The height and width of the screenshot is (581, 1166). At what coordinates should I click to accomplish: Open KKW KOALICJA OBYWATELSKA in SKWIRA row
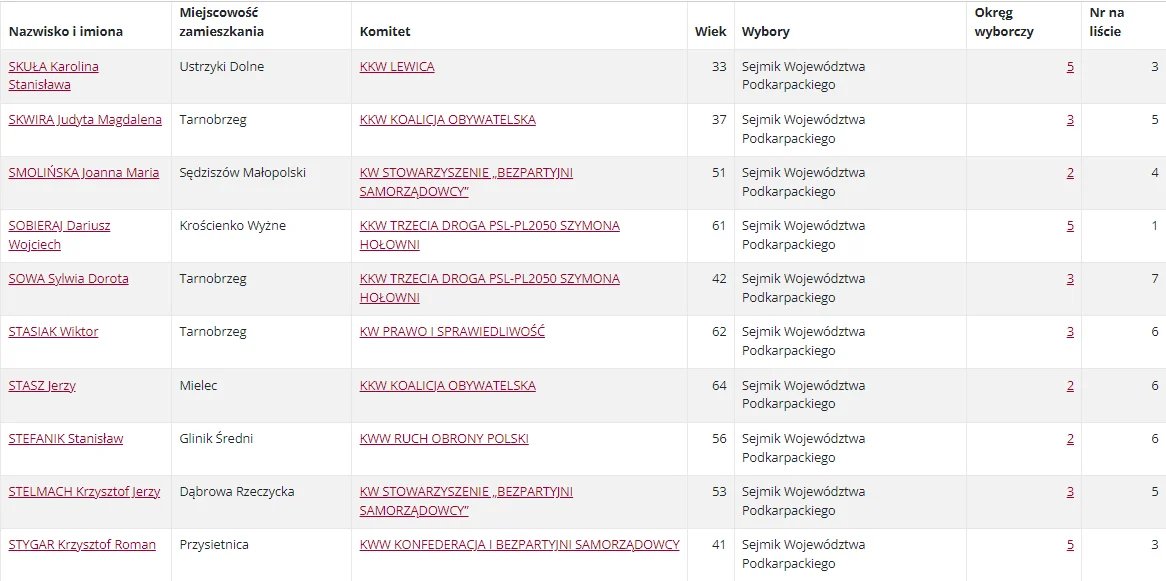point(448,120)
